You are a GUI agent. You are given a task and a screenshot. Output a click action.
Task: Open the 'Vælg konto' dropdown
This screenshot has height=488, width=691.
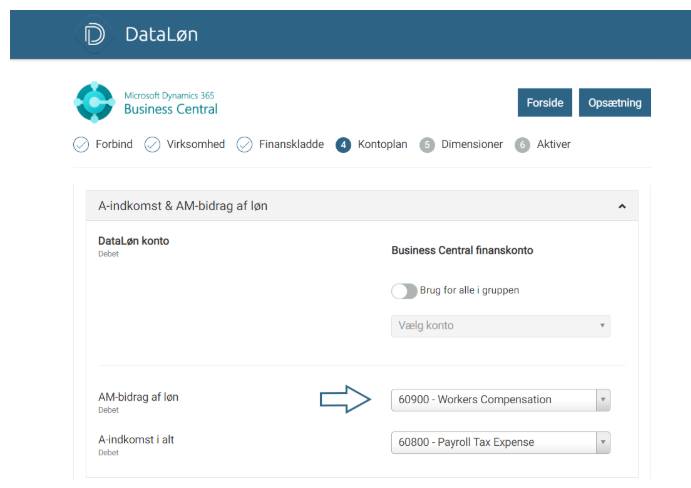pos(500,326)
